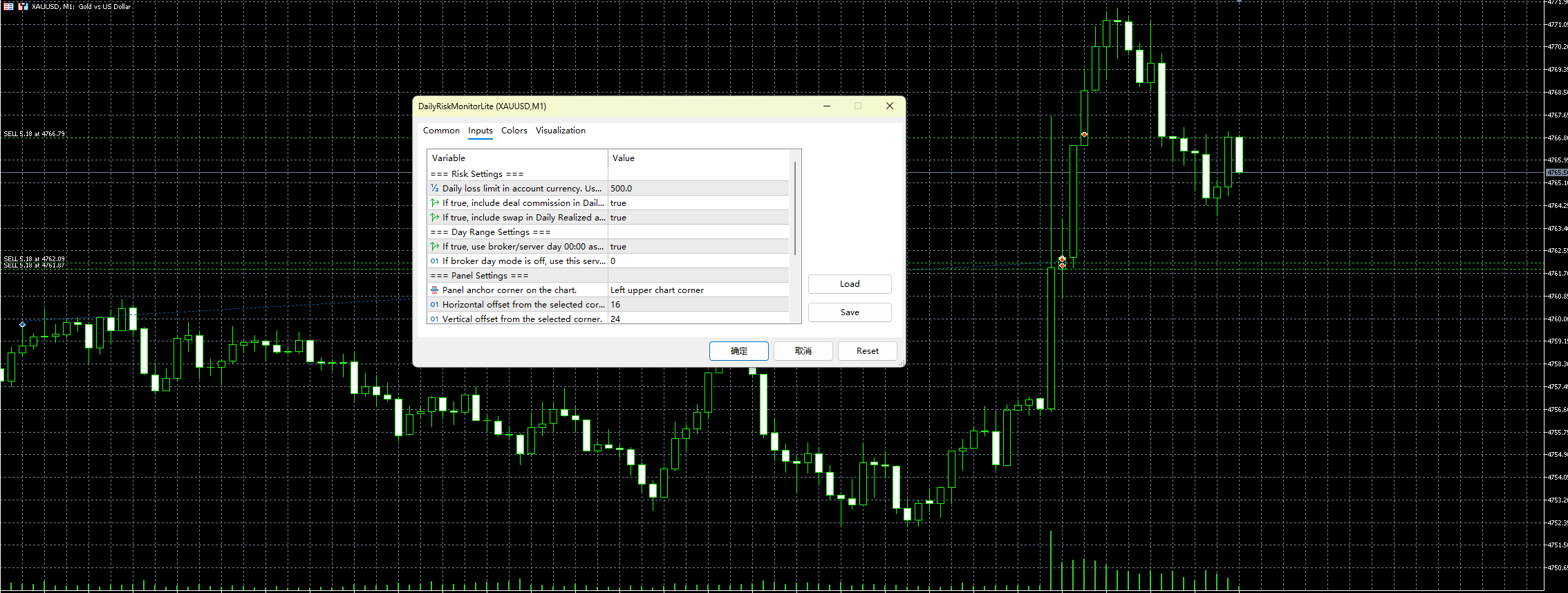Image resolution: width=1568 pixels, height=593 pixels.
Task: Switch to the Common tab
Action: [x=441, y=131]
